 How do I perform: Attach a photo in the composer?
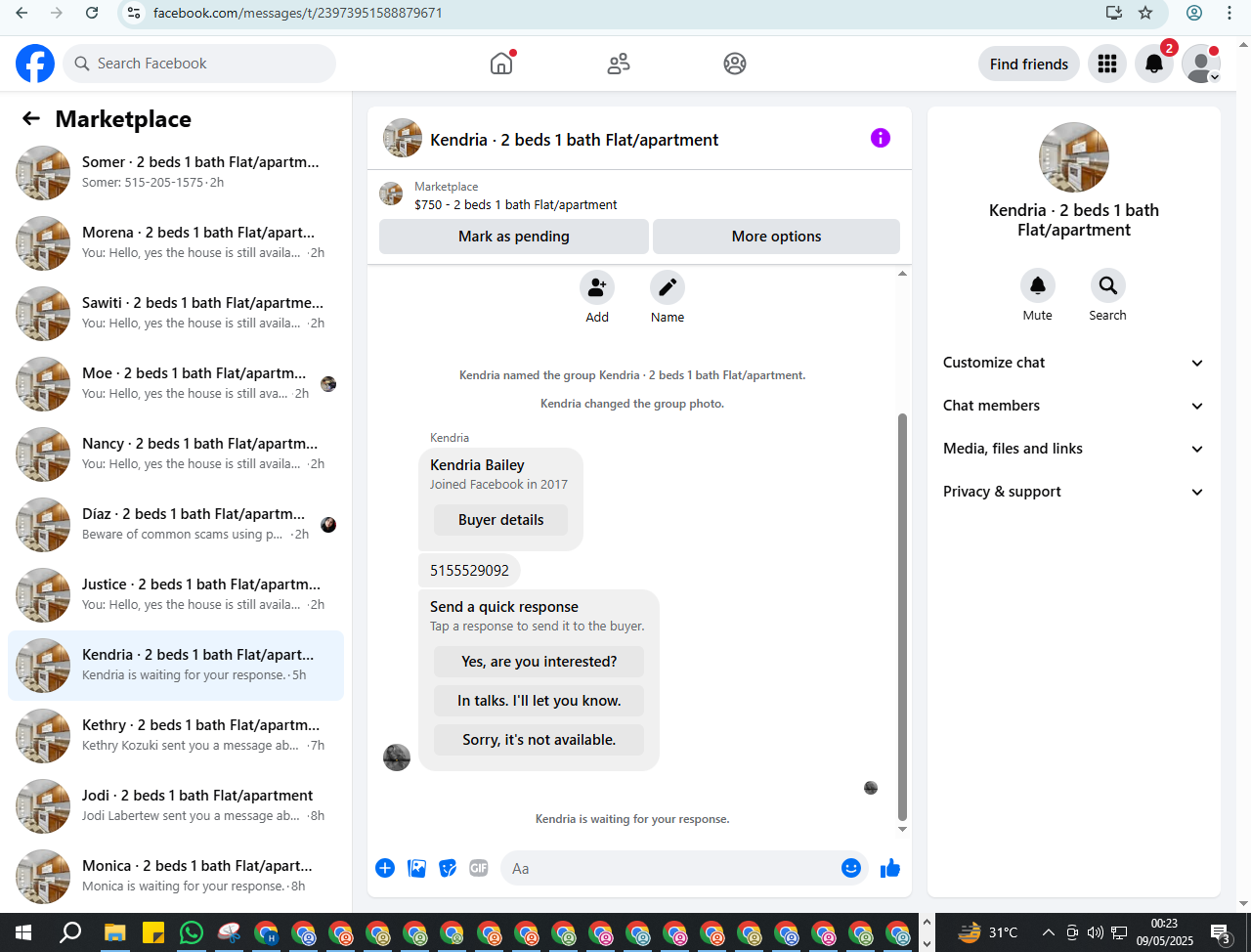click(x=417, y=868)
